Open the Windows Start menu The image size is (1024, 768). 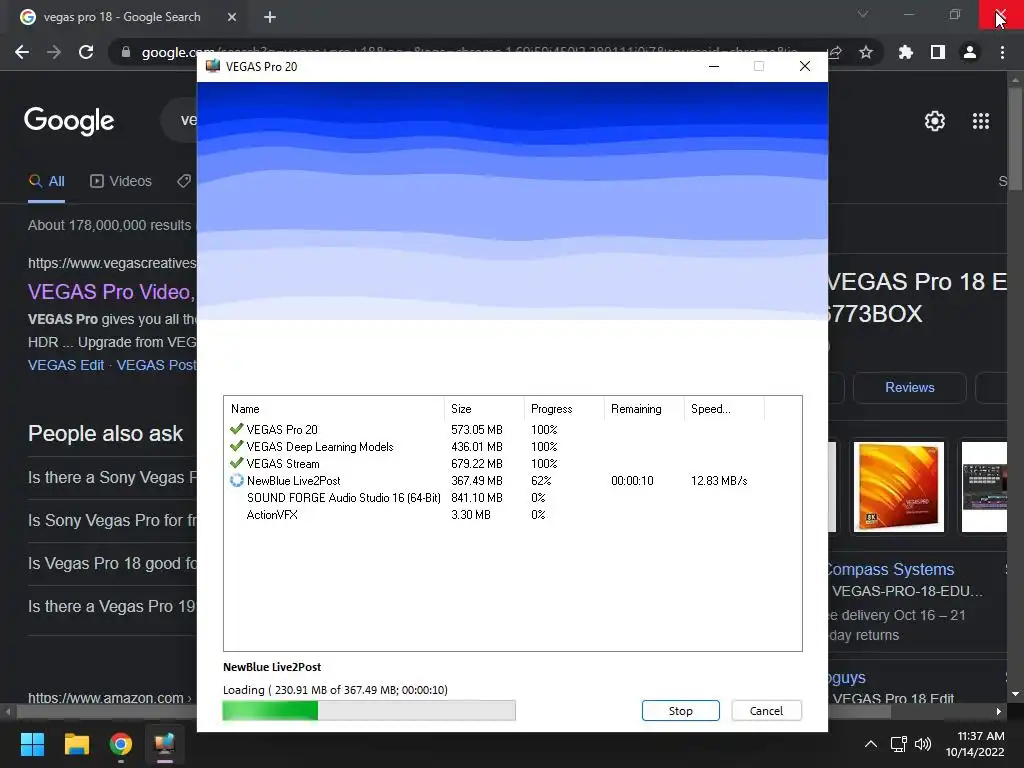point(32,744)
